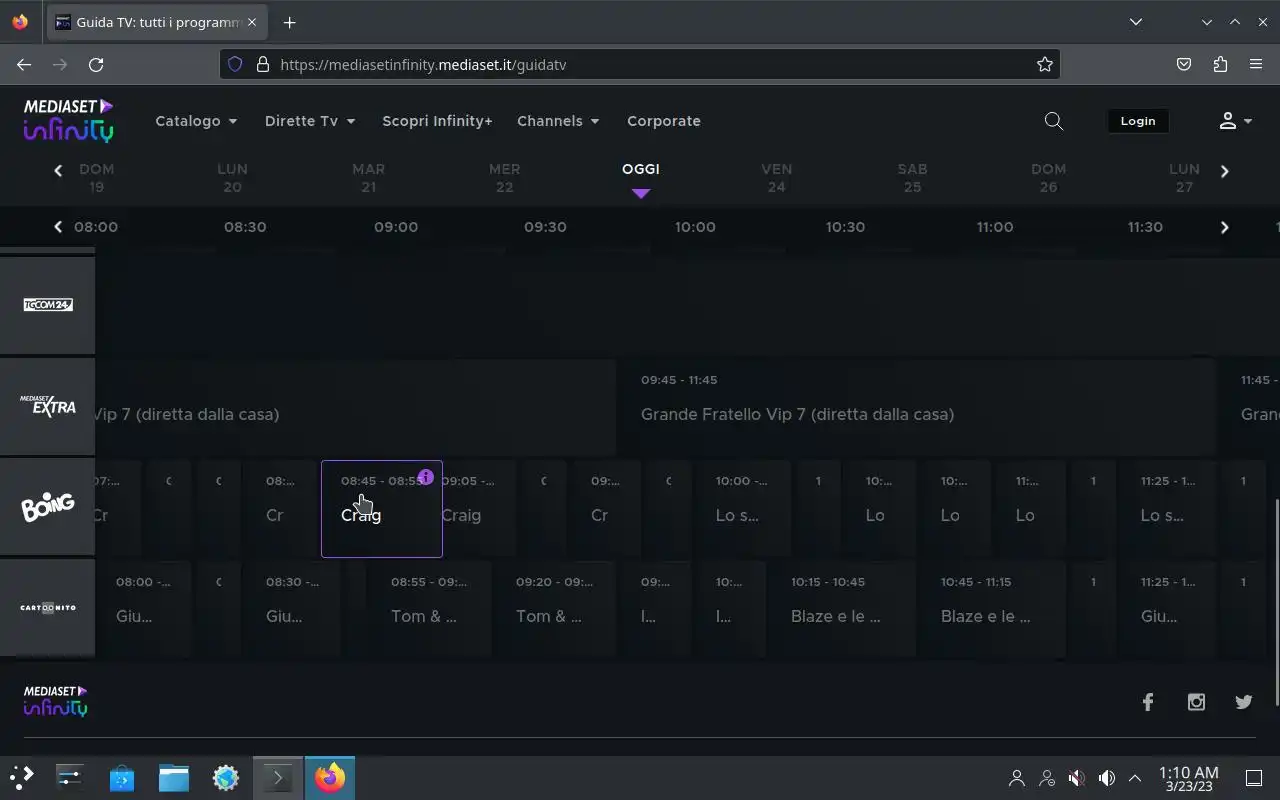Open the info icon on Craig 08:45 program
1280x800 pixels.
(425, 477)
